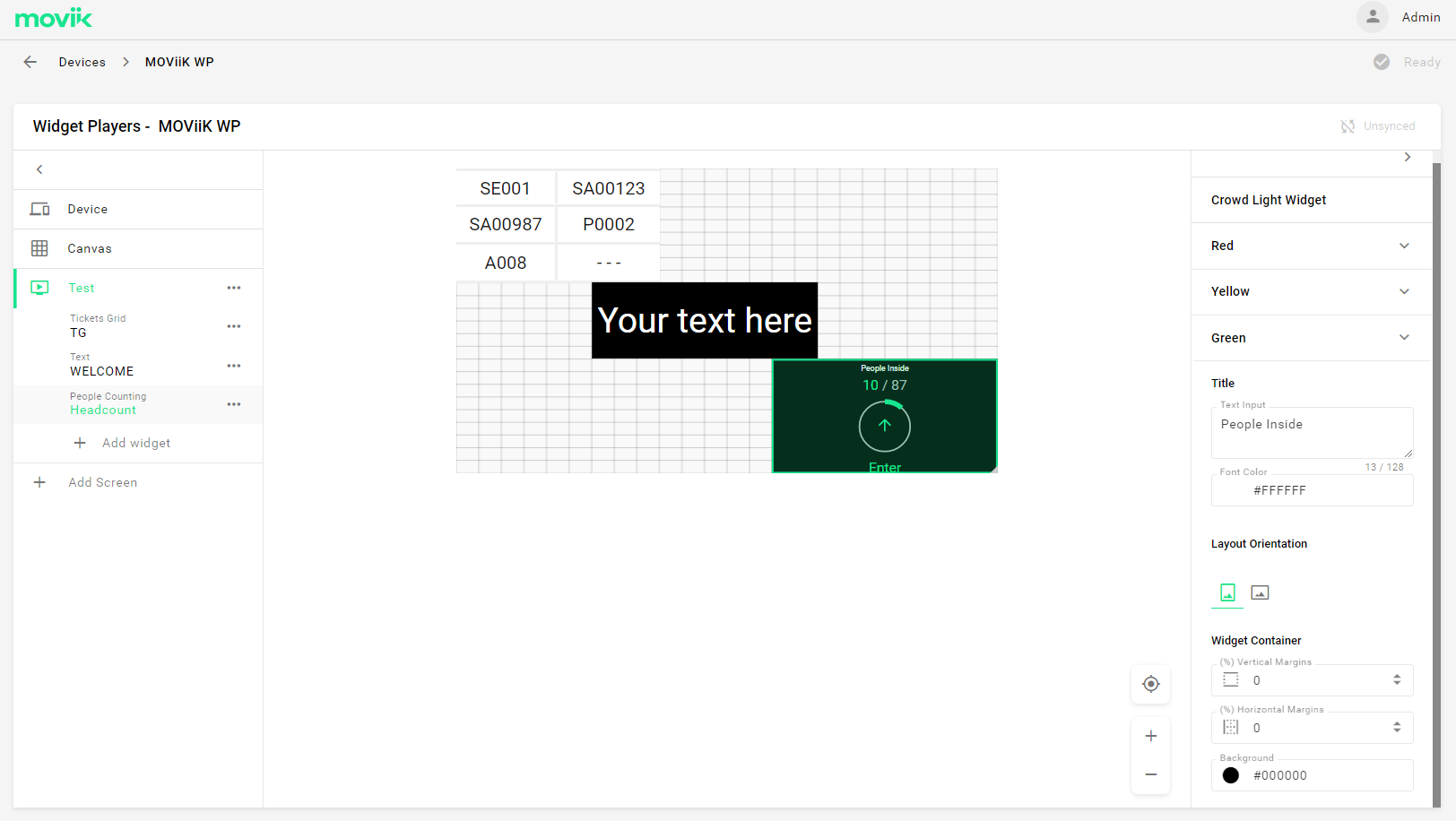Click the right panel scrollbar
The image size is (1456, 821).
1436,484
